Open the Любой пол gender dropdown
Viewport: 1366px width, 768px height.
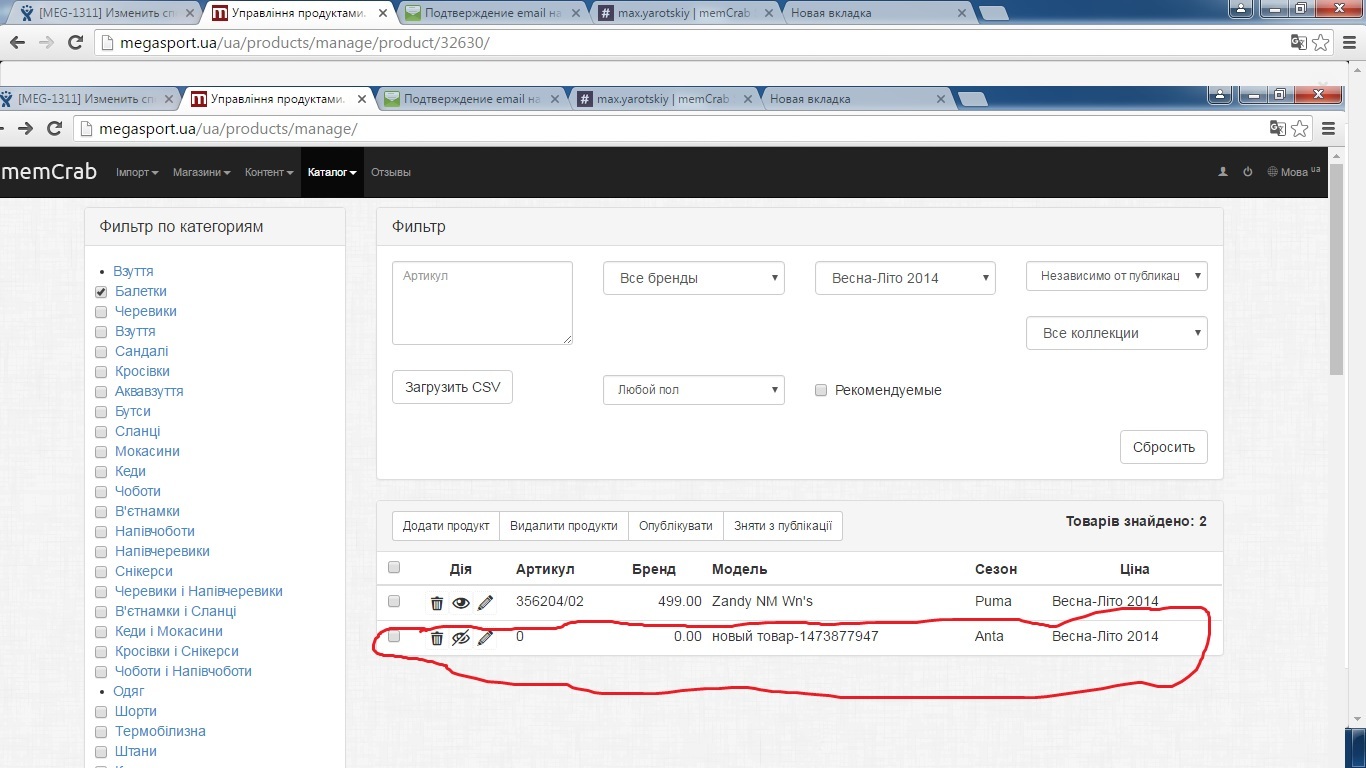click(x=693, y=390)
